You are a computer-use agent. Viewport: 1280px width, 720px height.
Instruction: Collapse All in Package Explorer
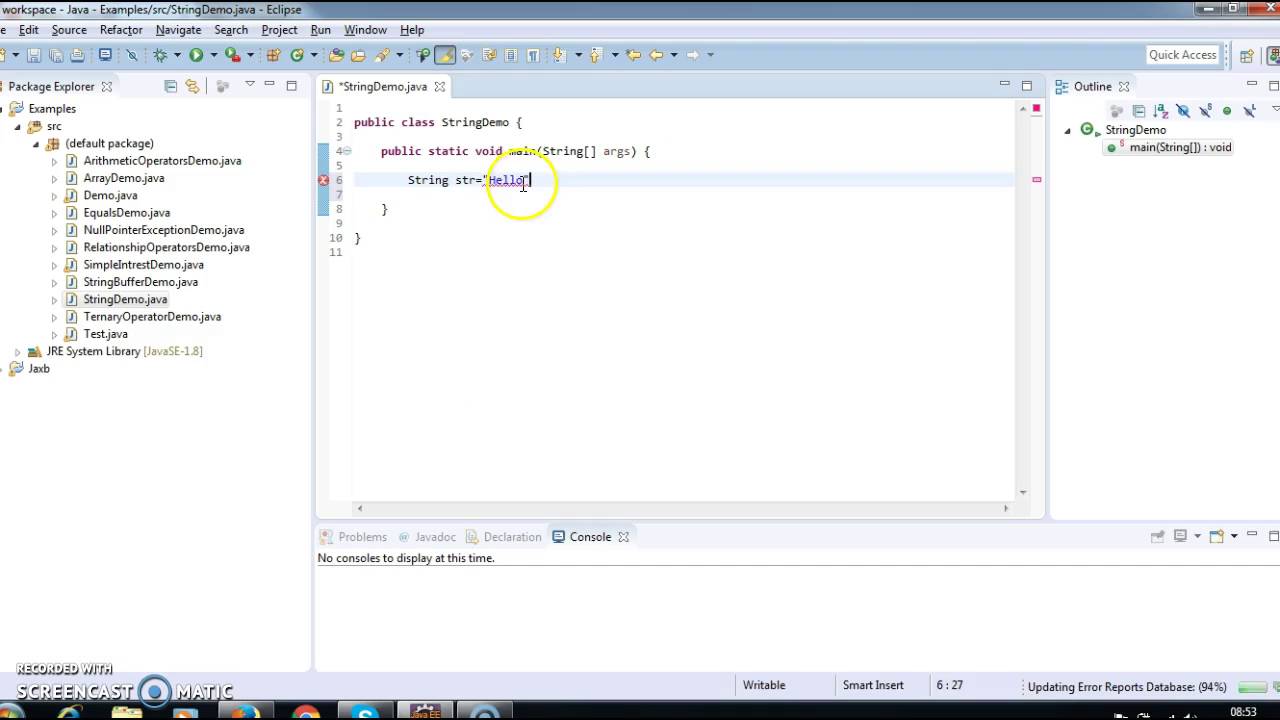[170, 87]
